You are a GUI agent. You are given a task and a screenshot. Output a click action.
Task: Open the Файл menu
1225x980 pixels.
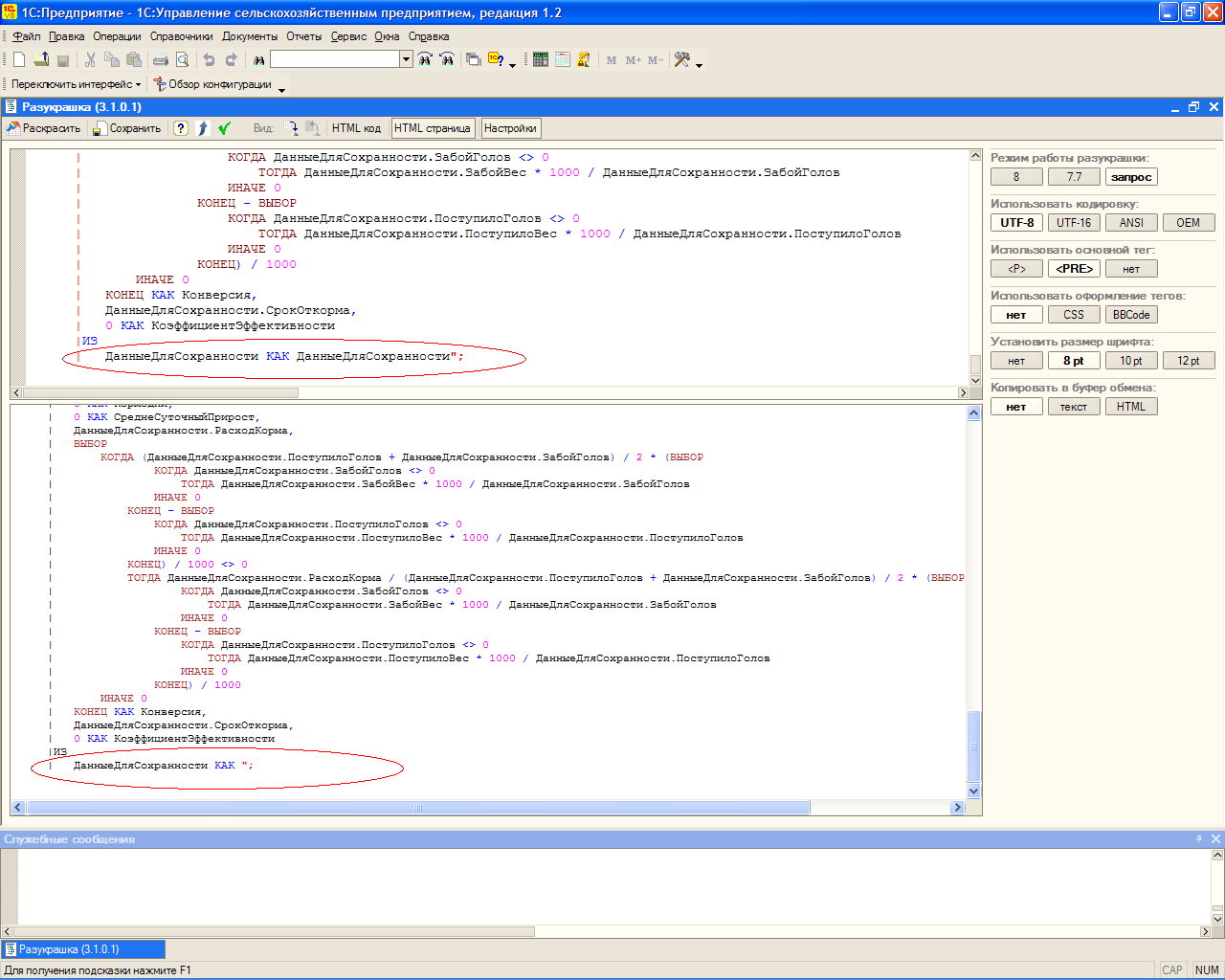[x=27, y=36]
